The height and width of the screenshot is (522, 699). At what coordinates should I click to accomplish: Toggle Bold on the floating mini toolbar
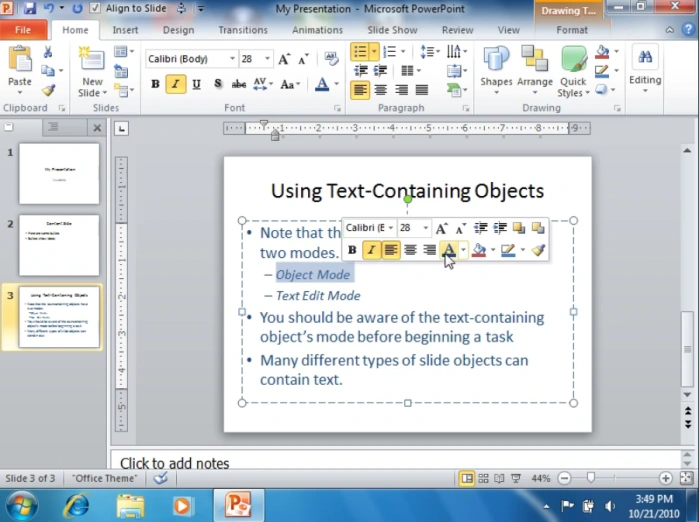point(352,250)
